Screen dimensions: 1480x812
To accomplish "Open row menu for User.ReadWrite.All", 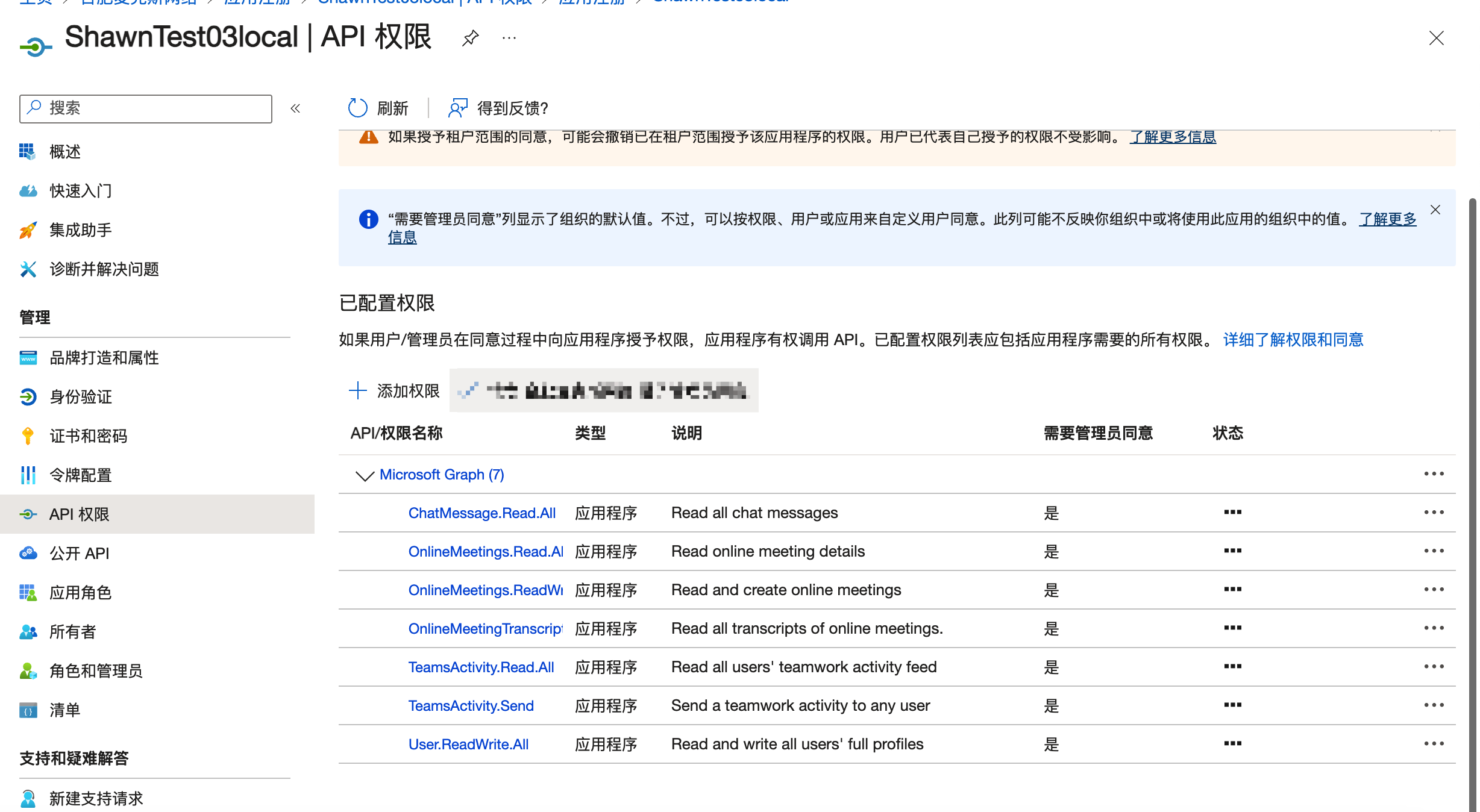I will pyautogui.click(x=1434, y=744).
